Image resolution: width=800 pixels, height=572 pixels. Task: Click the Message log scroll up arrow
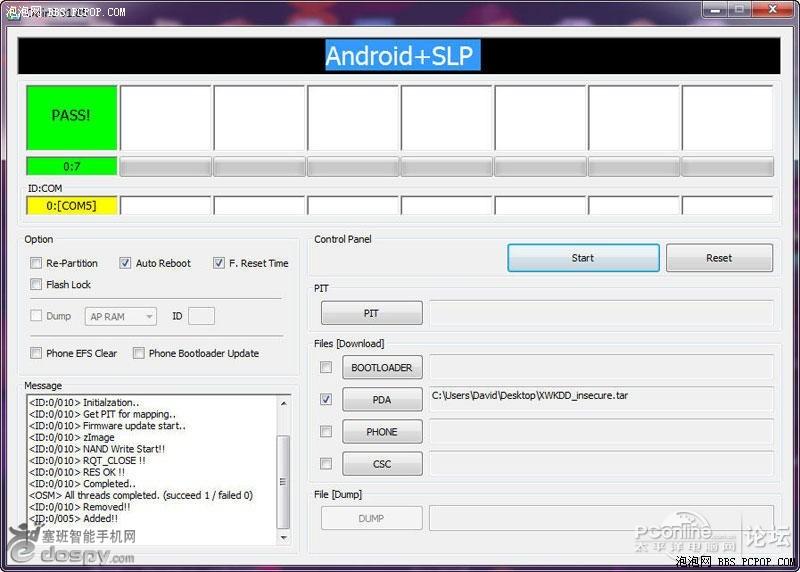pos(284,403)
